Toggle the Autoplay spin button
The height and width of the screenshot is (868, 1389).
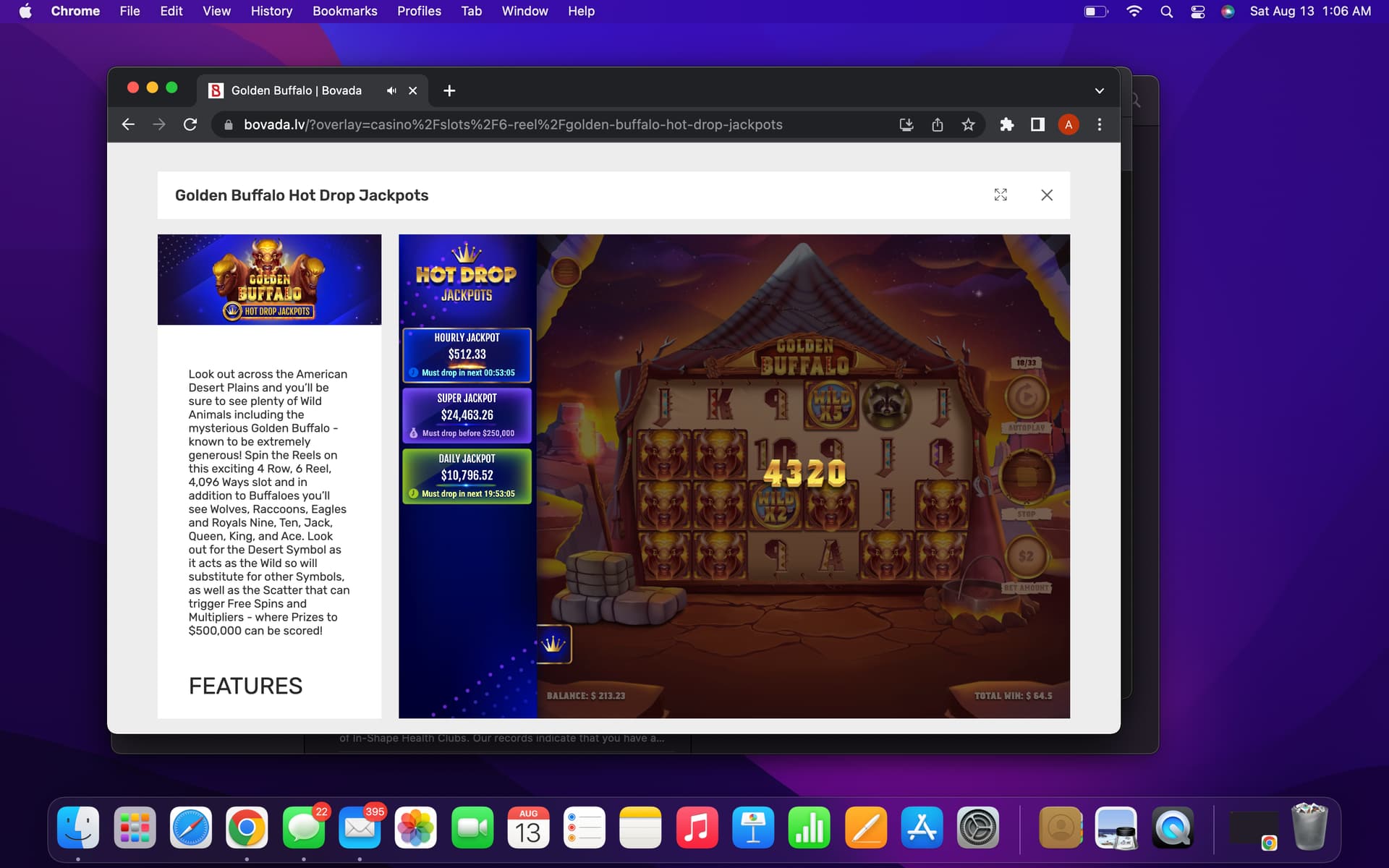click(x=1027, y=397)
